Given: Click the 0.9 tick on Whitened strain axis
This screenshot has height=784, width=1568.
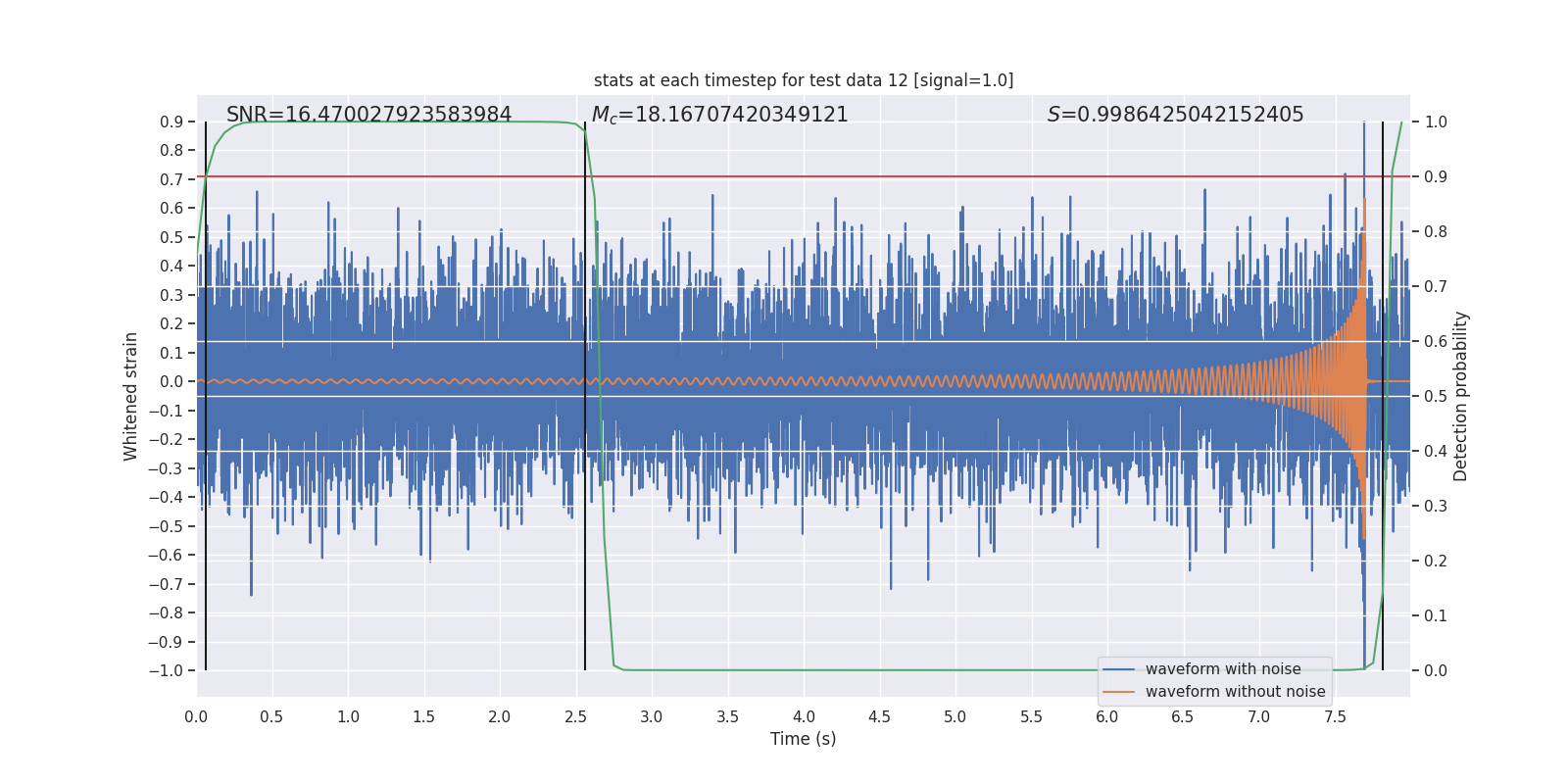Looking at the screenshot, I should (x=171, y=122).
